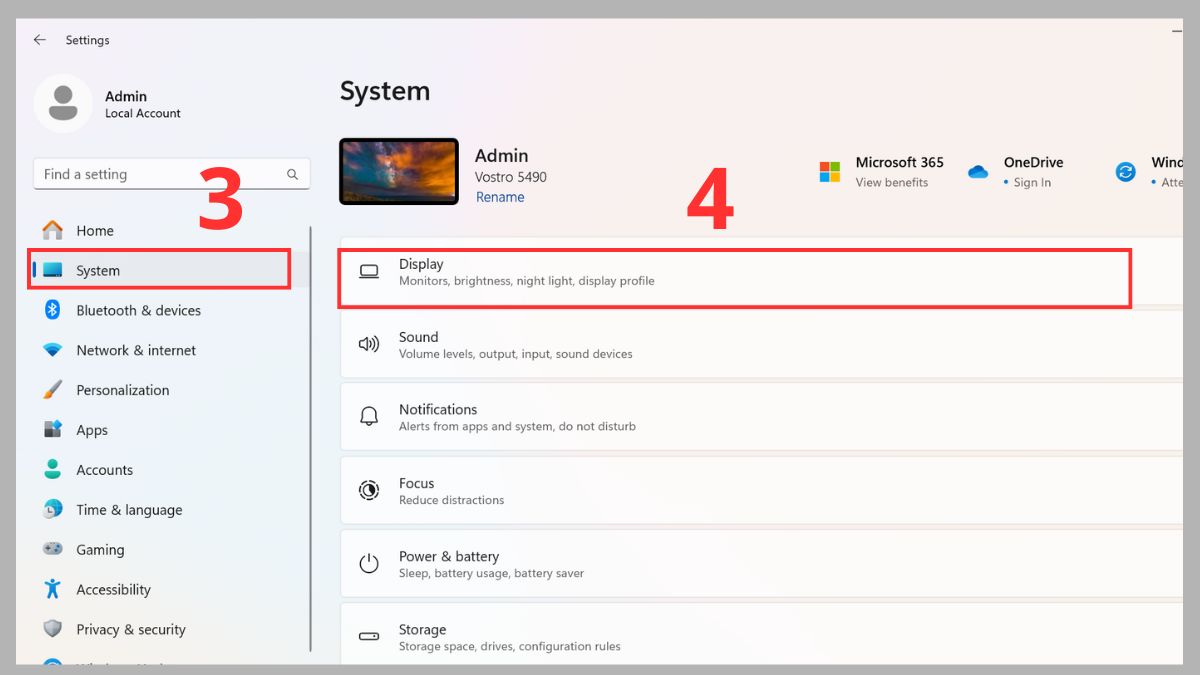Click the desktop wallpaper thumbnail
Viewport: 1200px width, 675px height.
tap(399, 171)
